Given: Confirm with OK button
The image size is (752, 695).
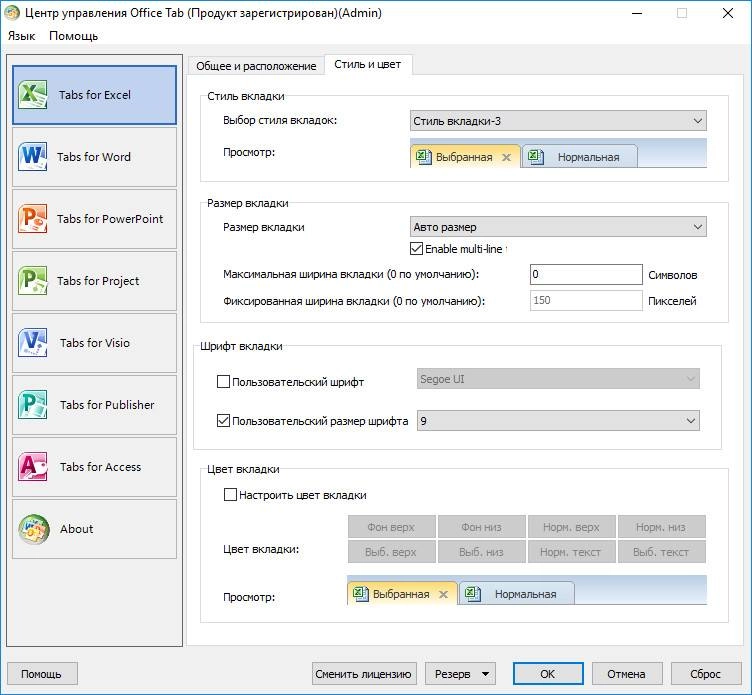Looking at the screenshot, I should 548,674.
